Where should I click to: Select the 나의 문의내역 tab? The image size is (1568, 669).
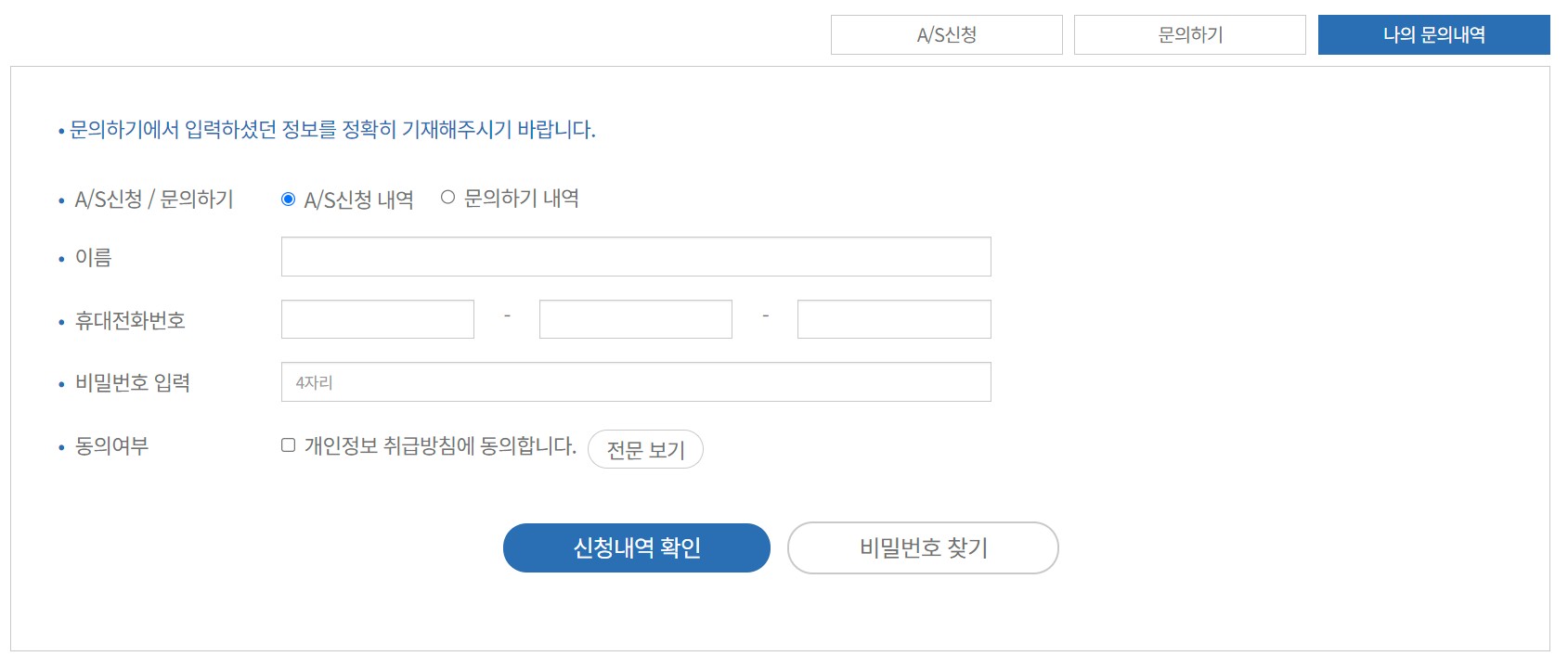tap(1433, 34)
